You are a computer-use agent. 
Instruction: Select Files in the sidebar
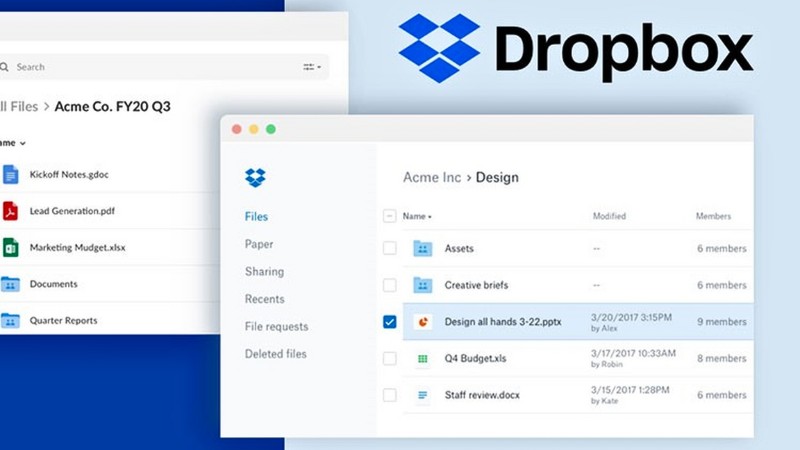point(256,216)
